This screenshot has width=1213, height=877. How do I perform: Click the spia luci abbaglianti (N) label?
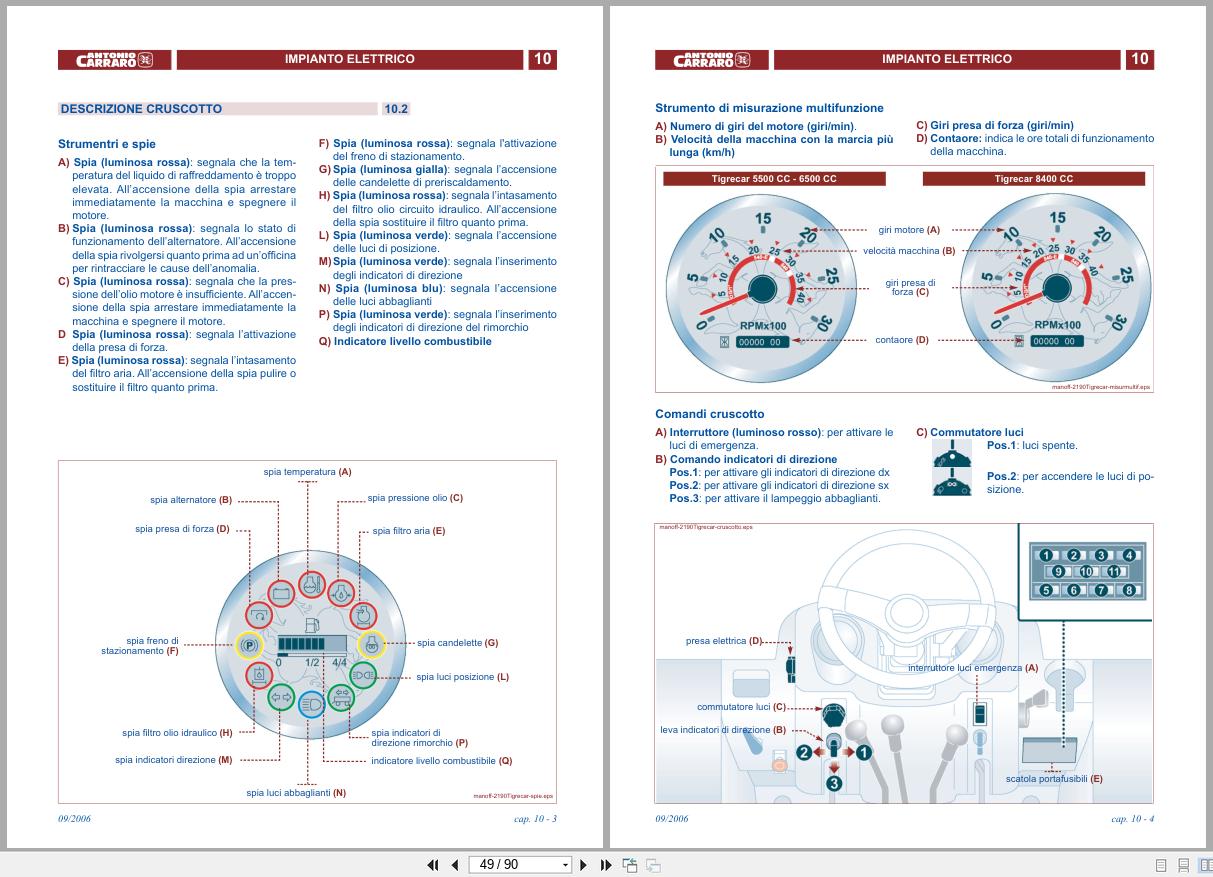tap(296, 793)
